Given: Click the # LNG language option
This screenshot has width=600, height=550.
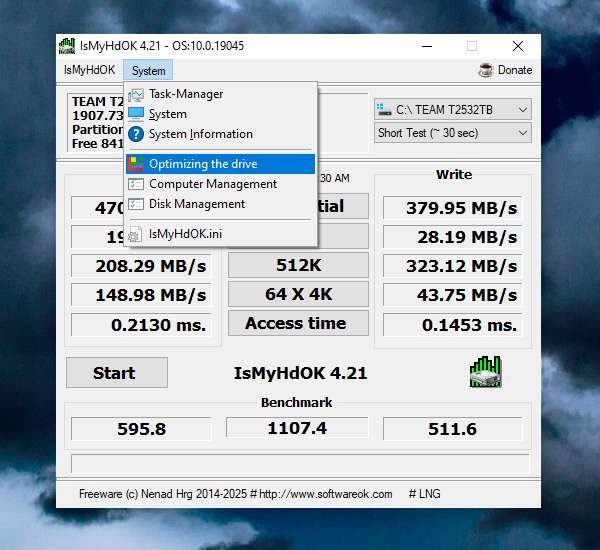Looking at the screenshot, I should [424, 494].
